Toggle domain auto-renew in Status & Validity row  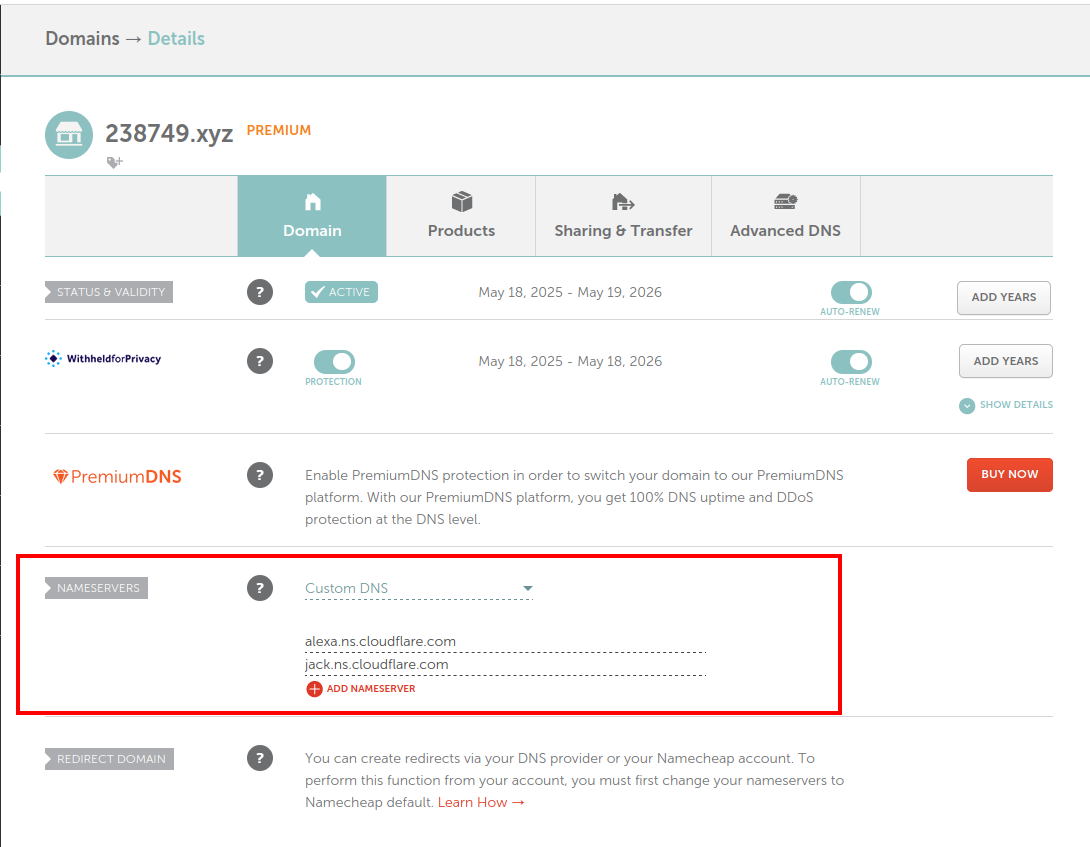(851, 292)
